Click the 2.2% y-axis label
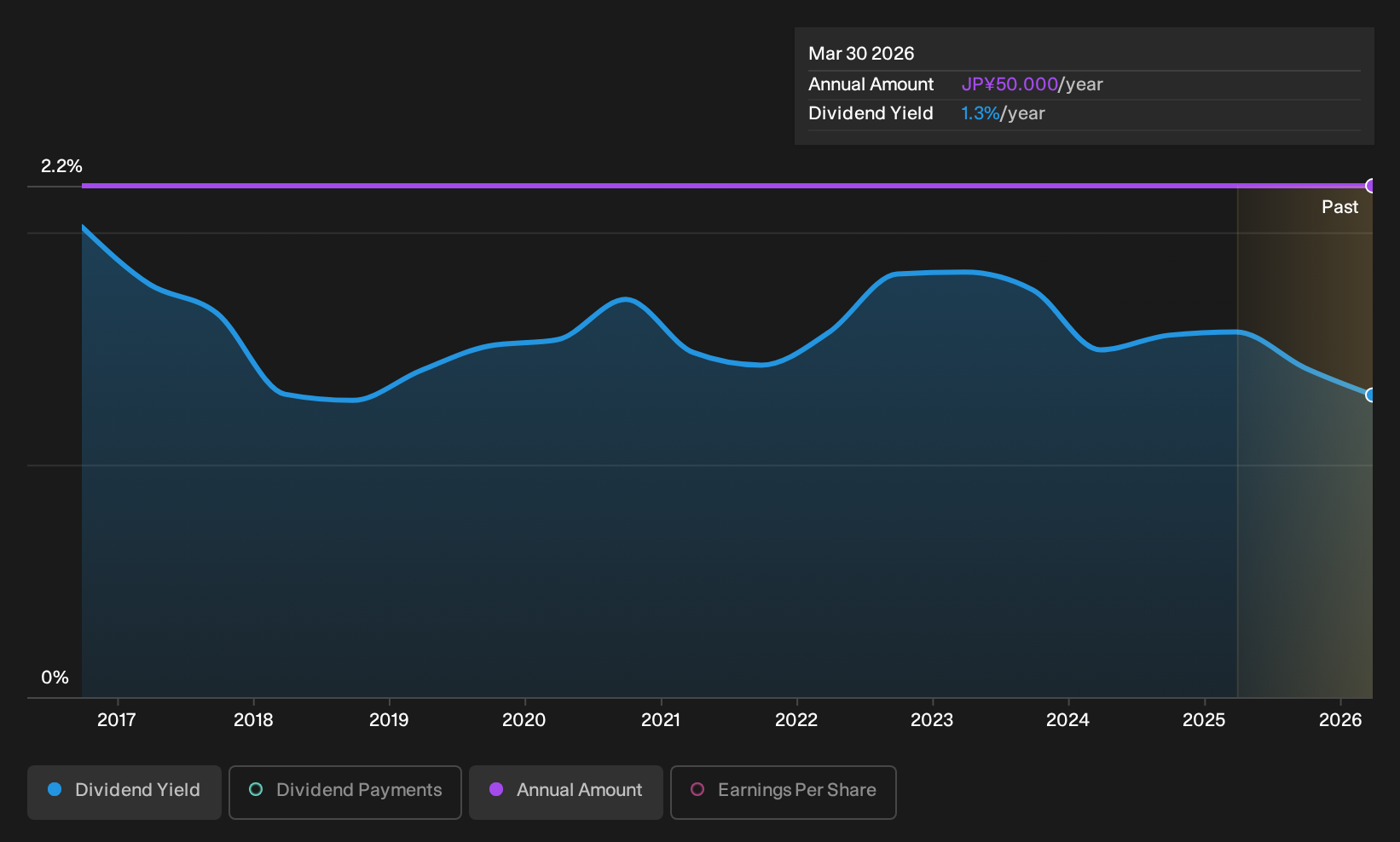 point(61,166)
